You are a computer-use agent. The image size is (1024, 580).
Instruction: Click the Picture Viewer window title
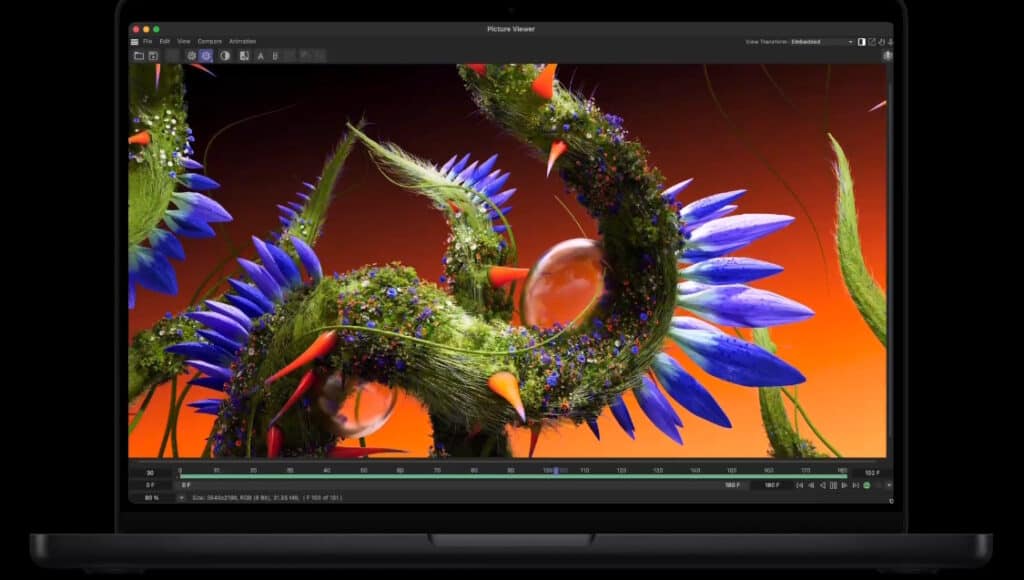[511, 29]
